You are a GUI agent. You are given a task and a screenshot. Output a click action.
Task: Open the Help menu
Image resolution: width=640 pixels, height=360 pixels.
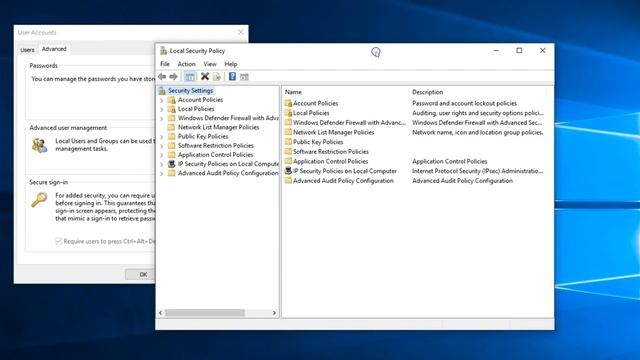pyautogui.click(x=231, y=64)
